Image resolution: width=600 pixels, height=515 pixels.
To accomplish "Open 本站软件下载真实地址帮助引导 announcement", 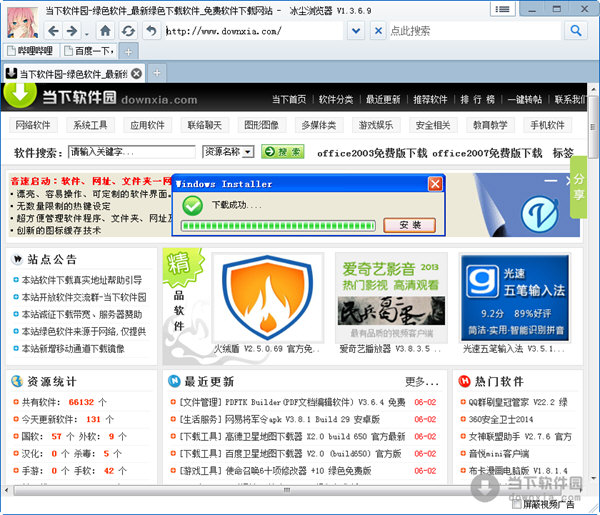I will click(82, 280).
